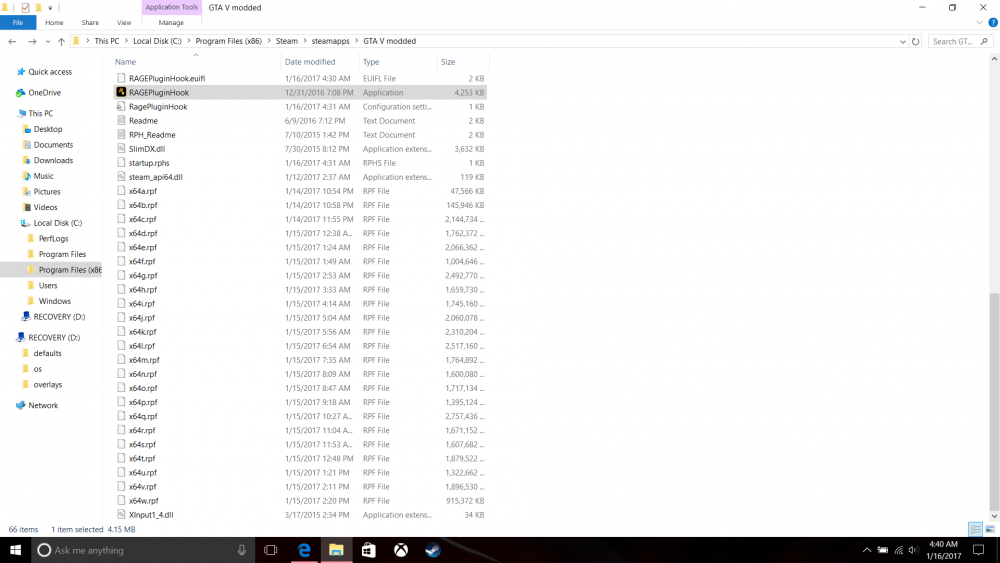1000x563 pixels.
Task: Launch Microsoft Edge from the taskbar
Action: (304, 550)
